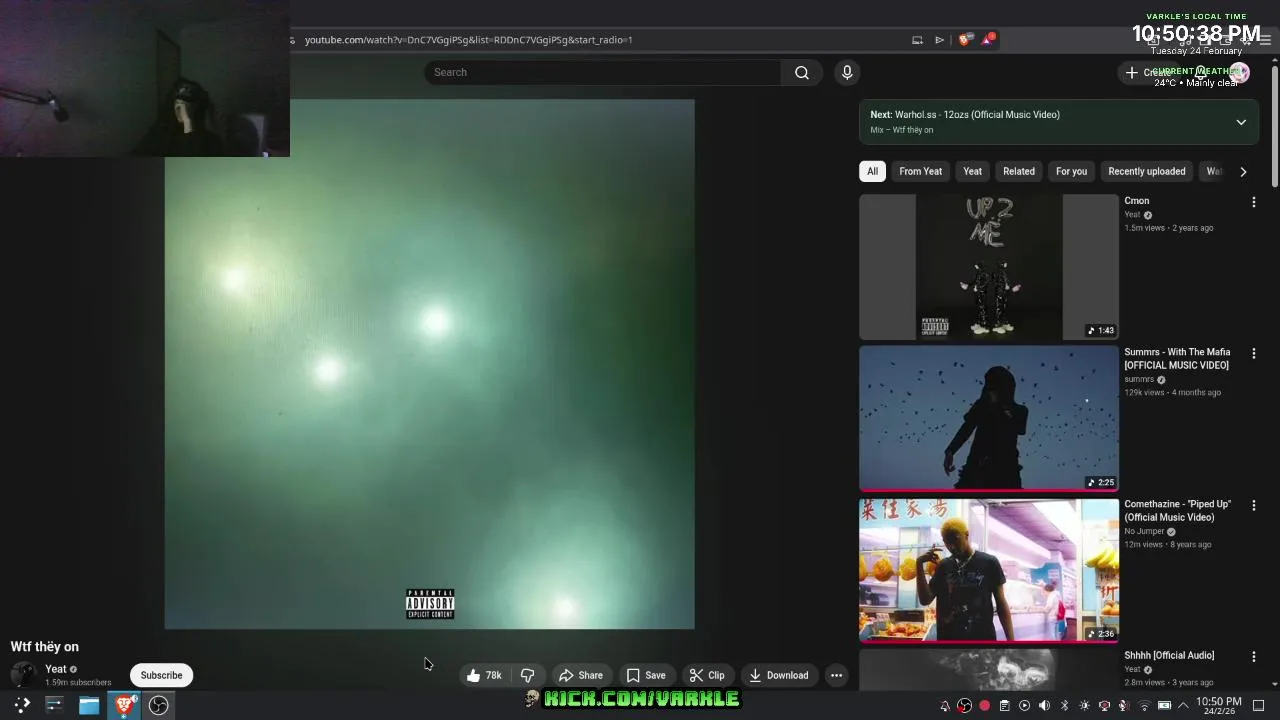
Task: Open the more actions ellipsis menu
Action: 836,675
